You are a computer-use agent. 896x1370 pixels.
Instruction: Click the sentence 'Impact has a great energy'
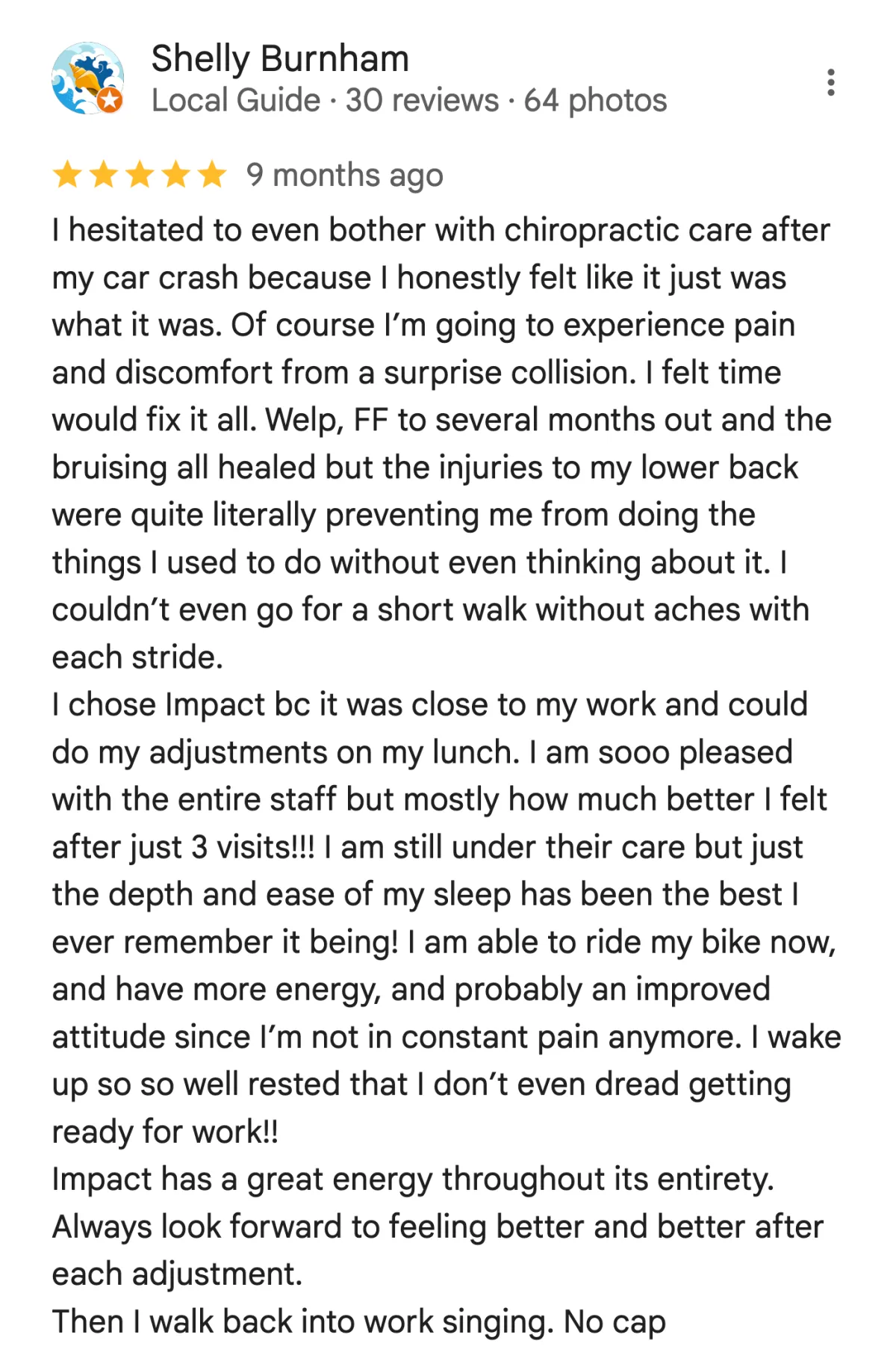[x=413, y=1180]
